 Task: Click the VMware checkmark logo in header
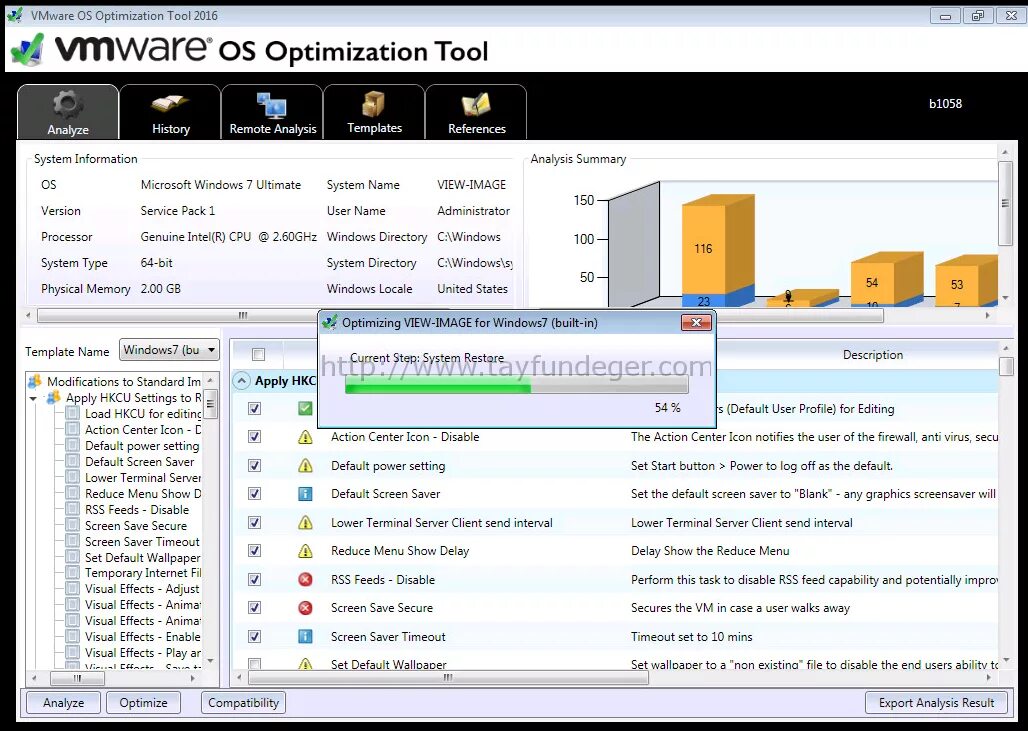pos(28,50)
